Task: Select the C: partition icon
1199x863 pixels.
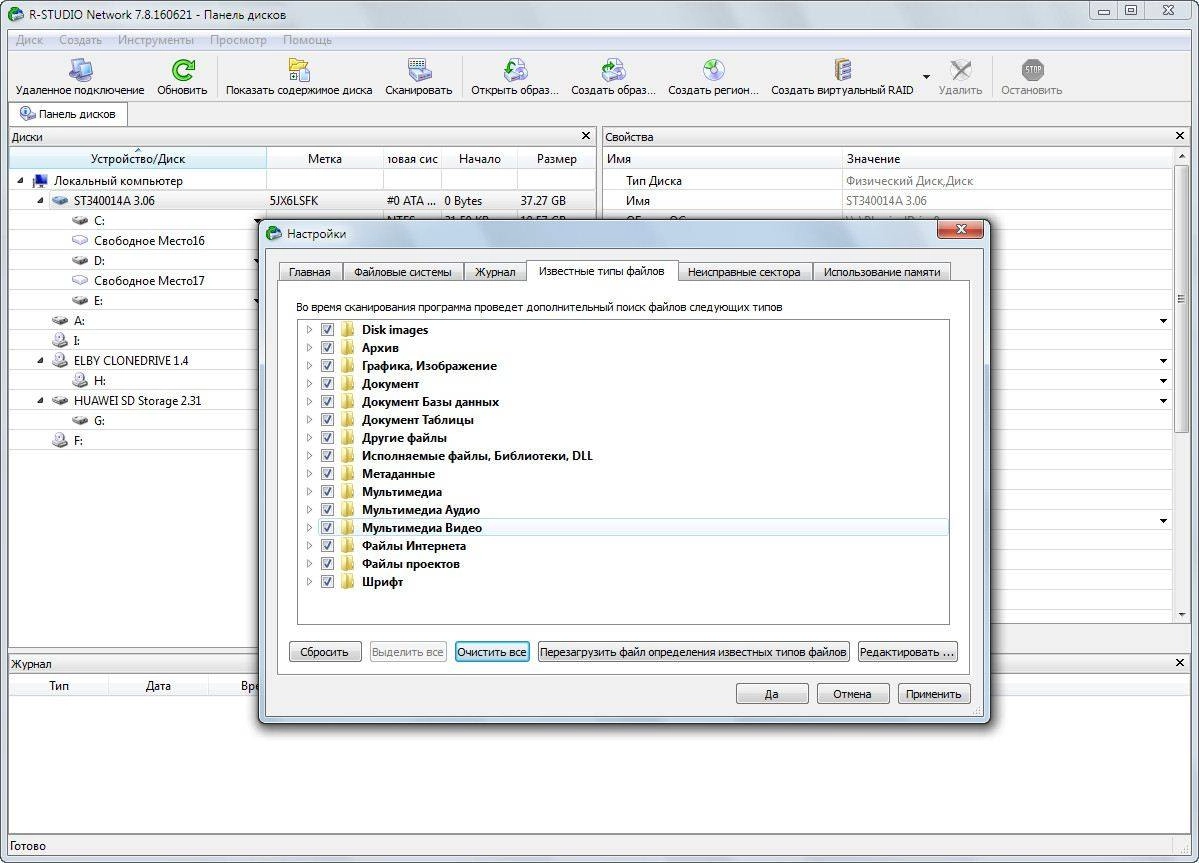Action: pos(80,220)
